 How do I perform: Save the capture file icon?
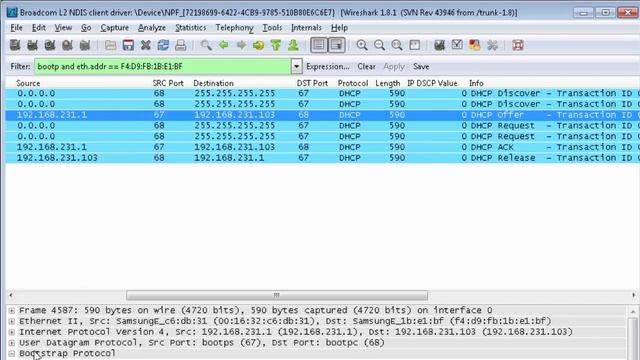[128, 45]
